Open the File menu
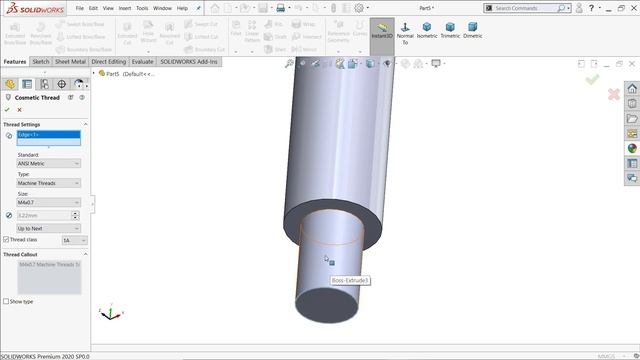This screenshot has width=640, height=360. 80,8
